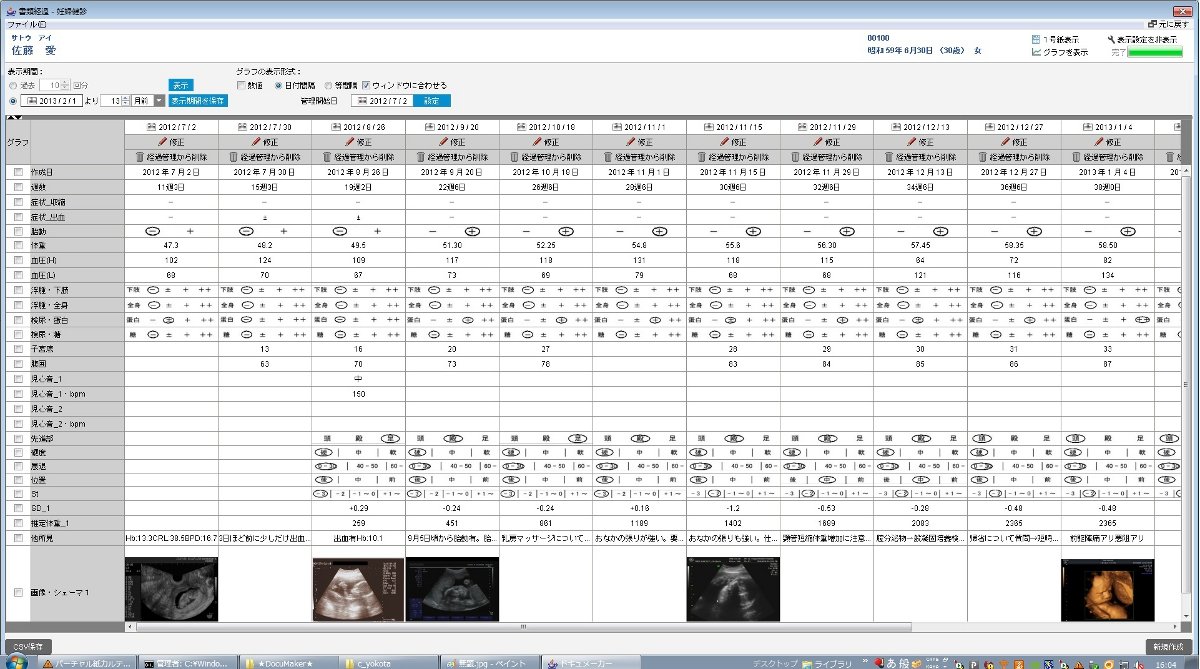The height and width of the screenshot is (669, 1200).
Task: Click trash icon under 2012/11/15 column
Action: (x=702, y=158)
